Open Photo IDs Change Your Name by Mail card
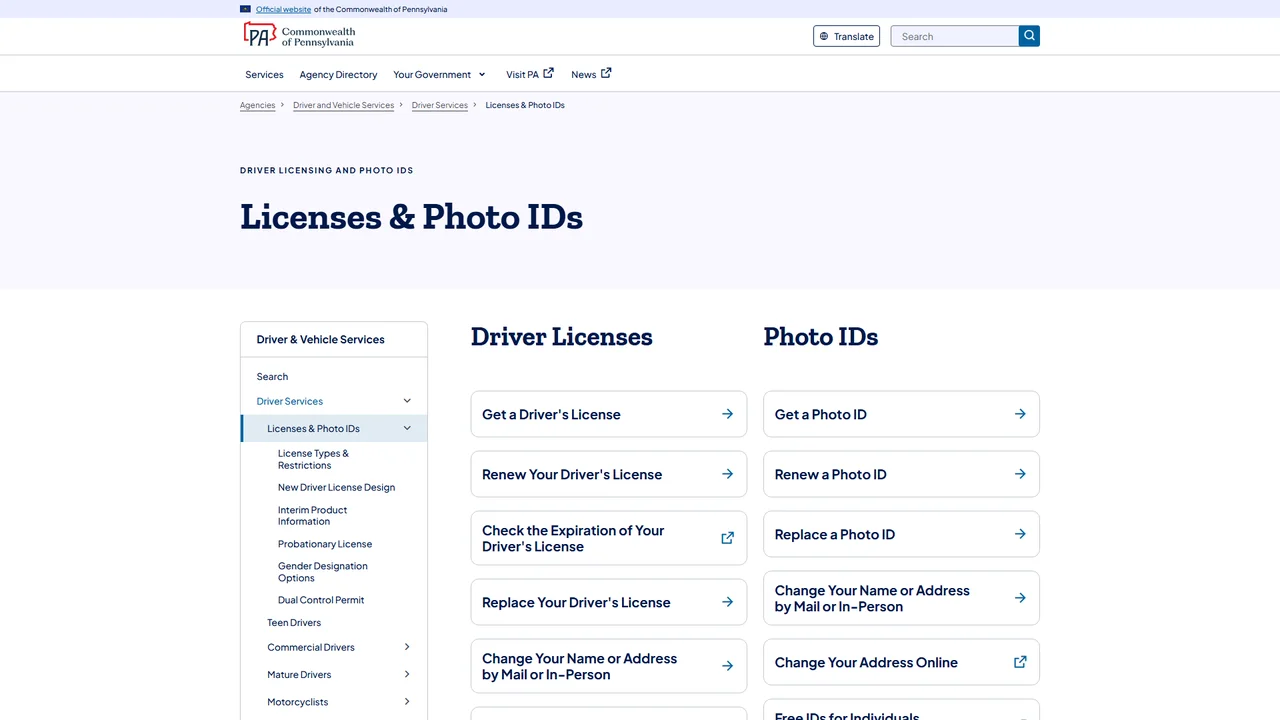The image size is (1280, 720). click(x=901, y=598)
